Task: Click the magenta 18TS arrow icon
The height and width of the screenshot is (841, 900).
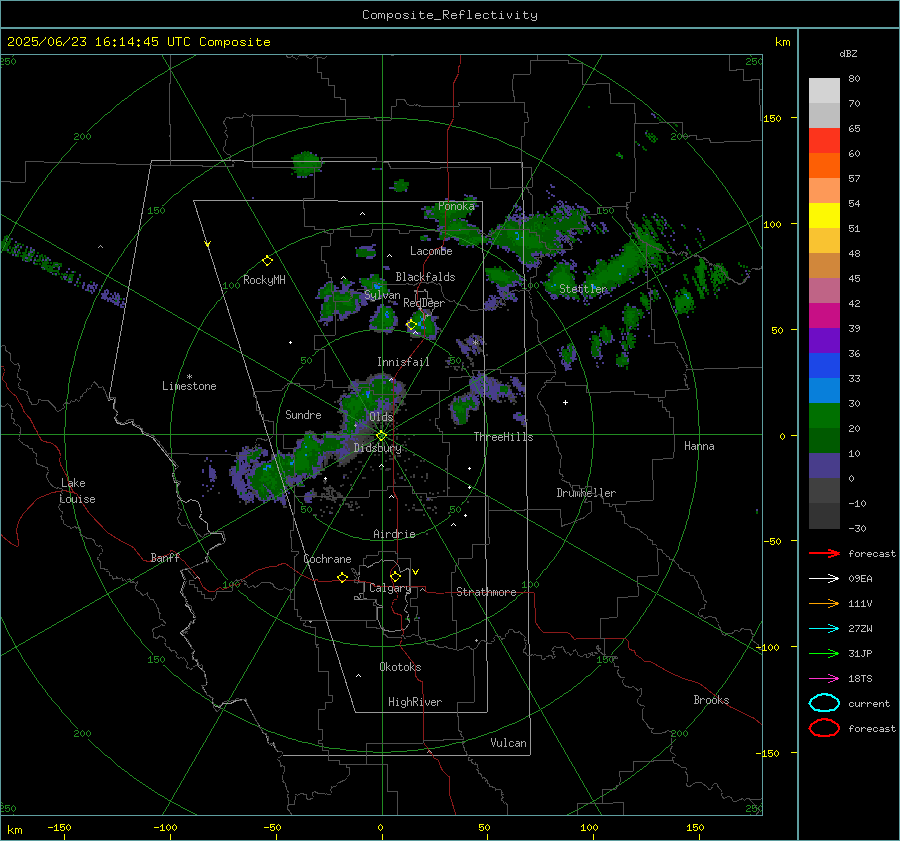Action: [824, 679]
